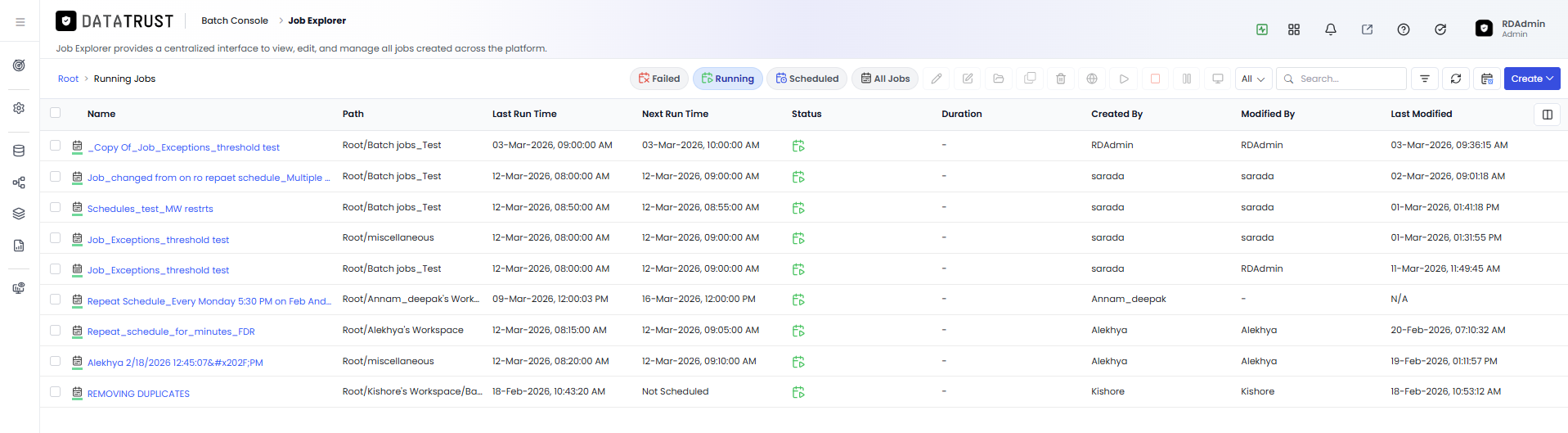Screen dimensions: 1568x433
Task: Check the Repeat_schedule_for_minutes_FDR row
Action: point(56,330)
